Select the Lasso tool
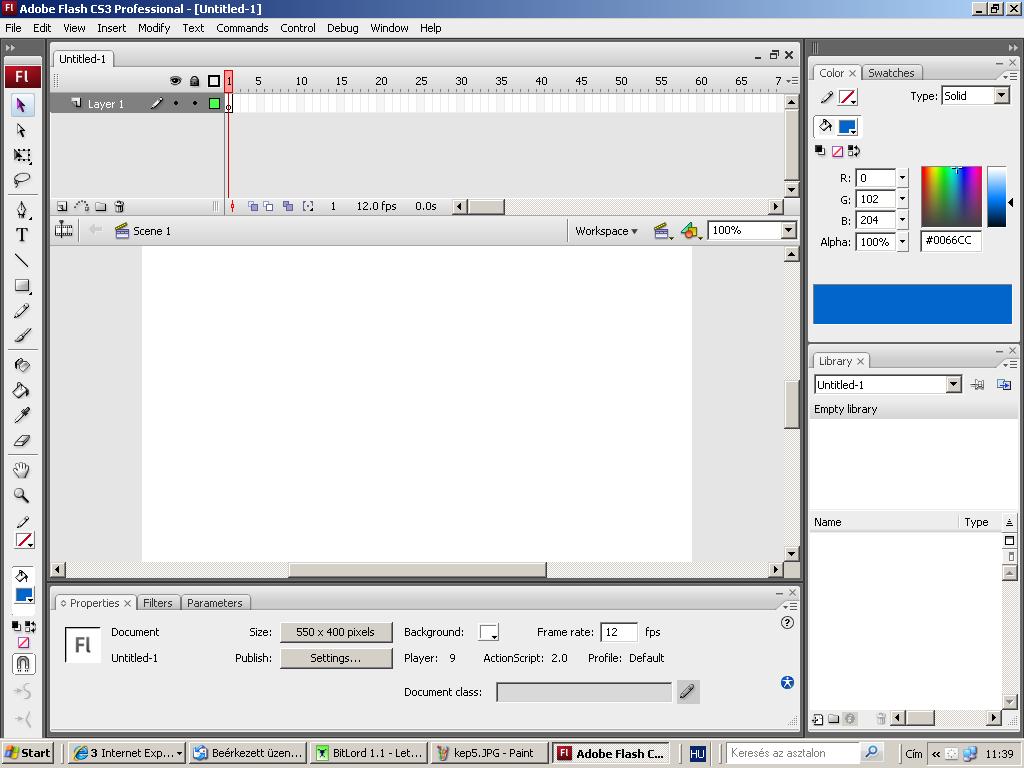This screenshot has width=1024, height=768. click(22, 180)
